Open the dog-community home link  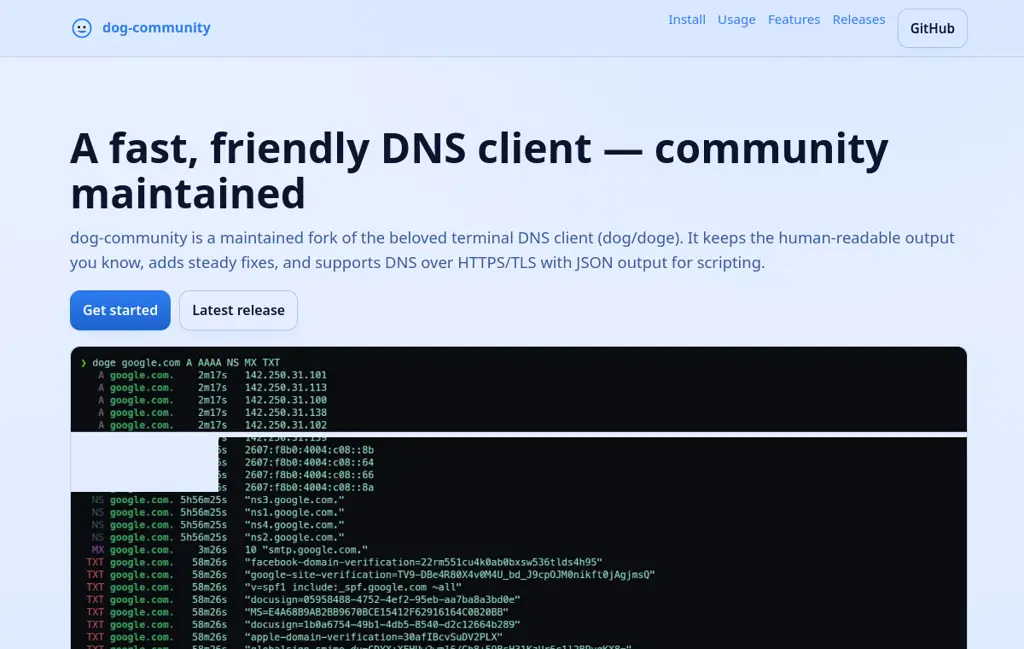[x=140, y=28]
